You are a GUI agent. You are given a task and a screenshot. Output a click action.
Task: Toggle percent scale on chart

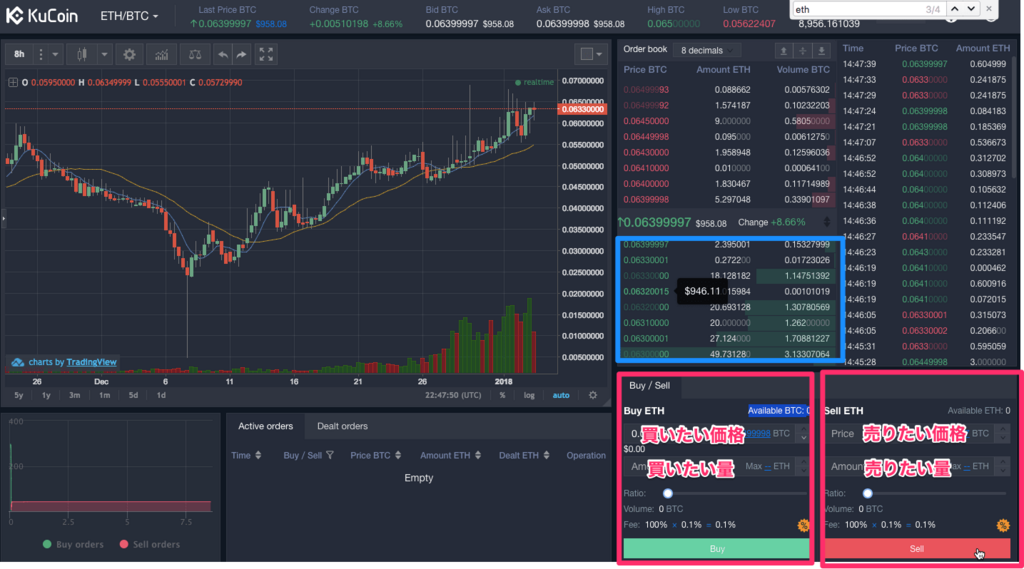[502, 395]
